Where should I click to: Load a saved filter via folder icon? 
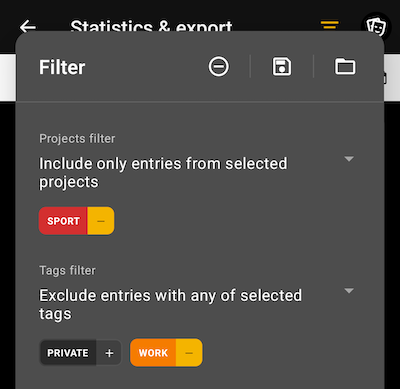tap(345, 66)
